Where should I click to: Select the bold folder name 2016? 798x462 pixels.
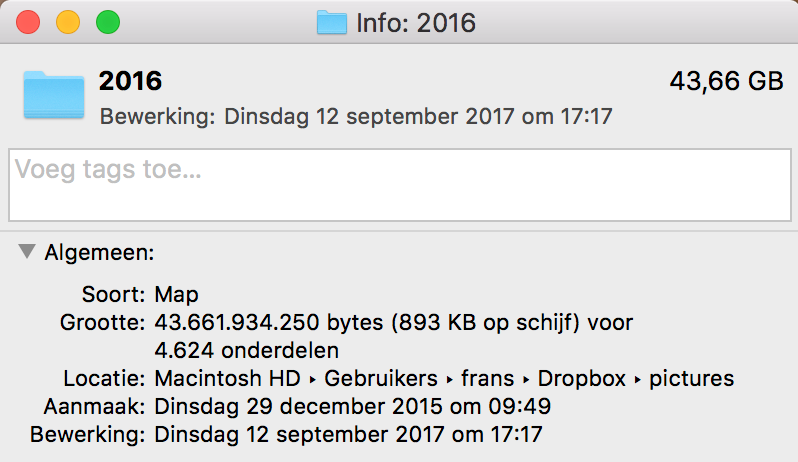coord(130,82)
